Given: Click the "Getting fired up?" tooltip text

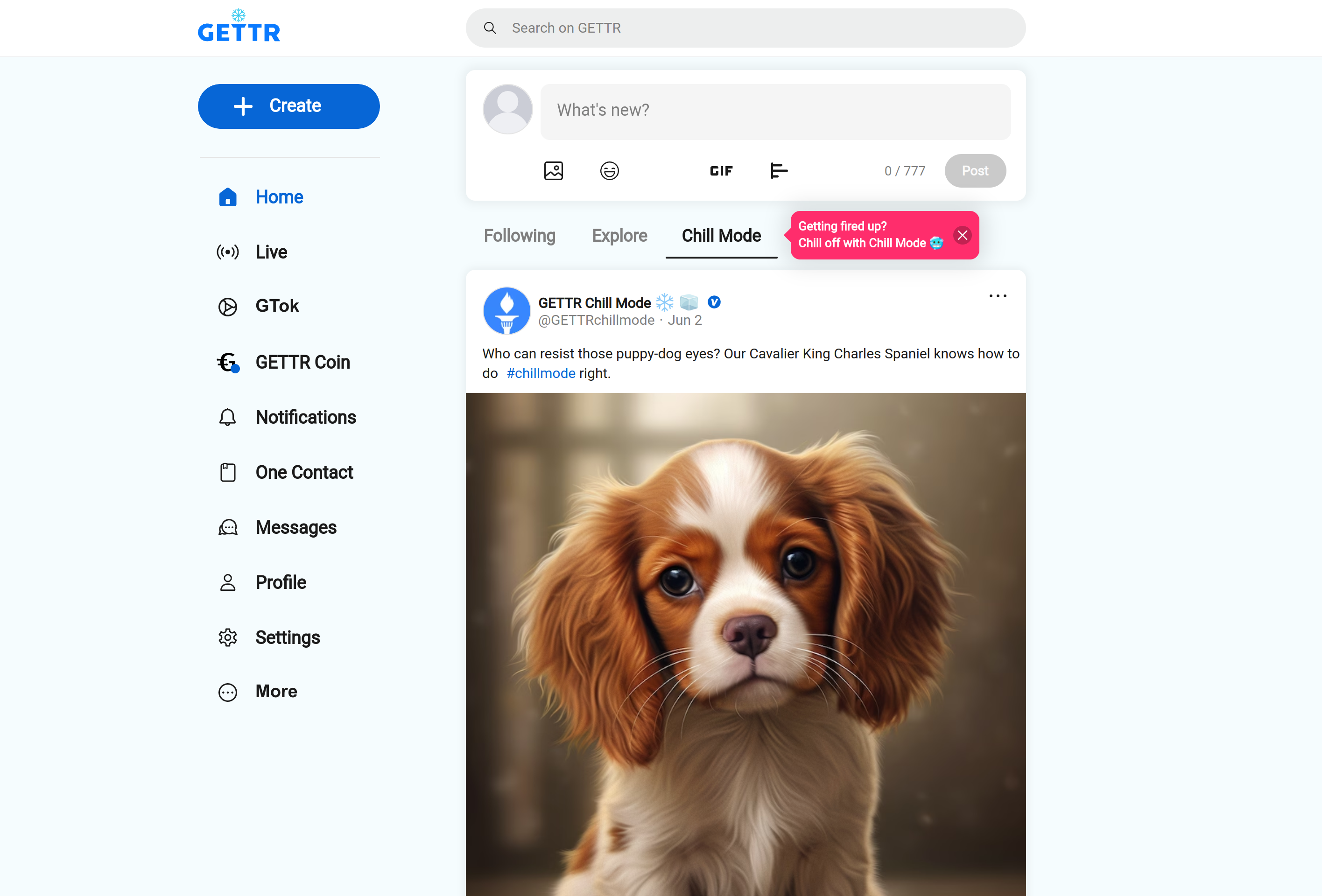Looking at the screenshot, I should (842, 226).
